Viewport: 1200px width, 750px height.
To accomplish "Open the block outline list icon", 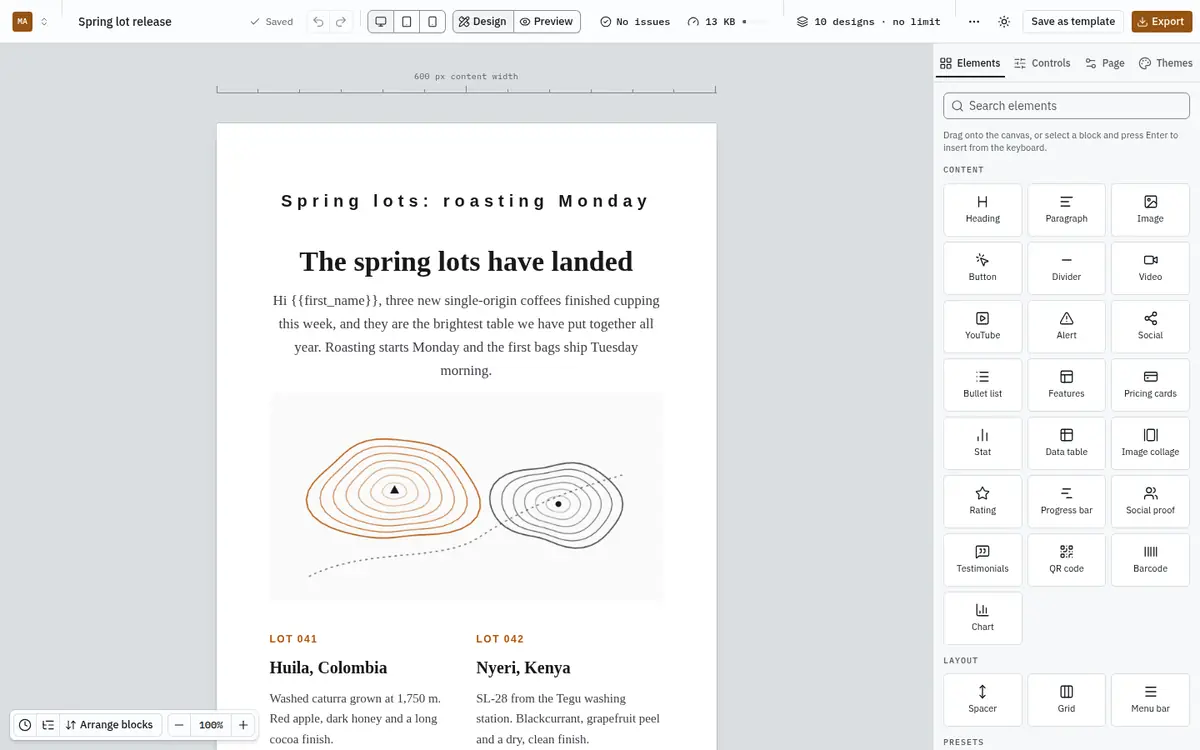I will pyautogui.click(x=48, y=725).
